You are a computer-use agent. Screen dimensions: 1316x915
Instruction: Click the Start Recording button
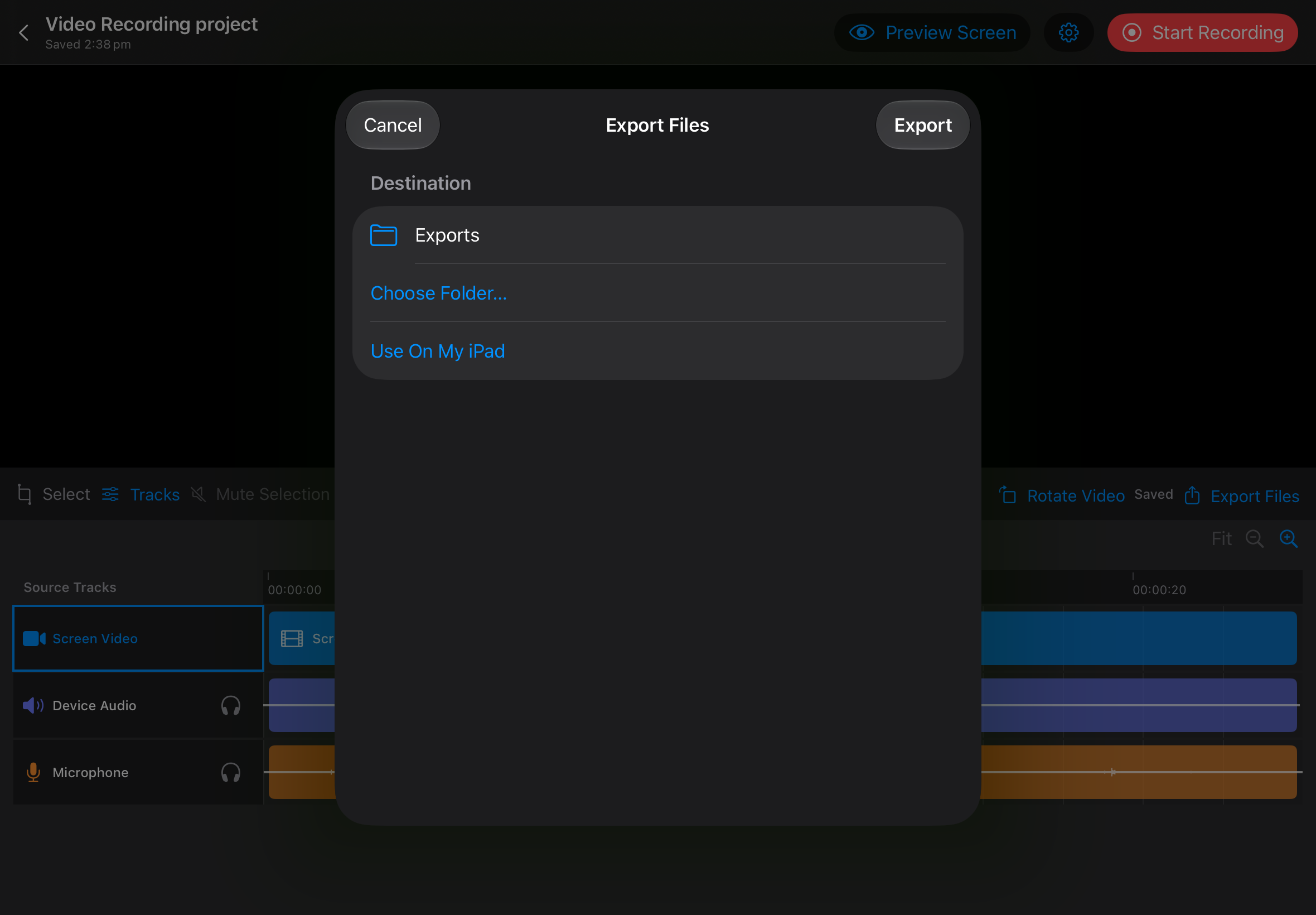(x=1202, y=33)
